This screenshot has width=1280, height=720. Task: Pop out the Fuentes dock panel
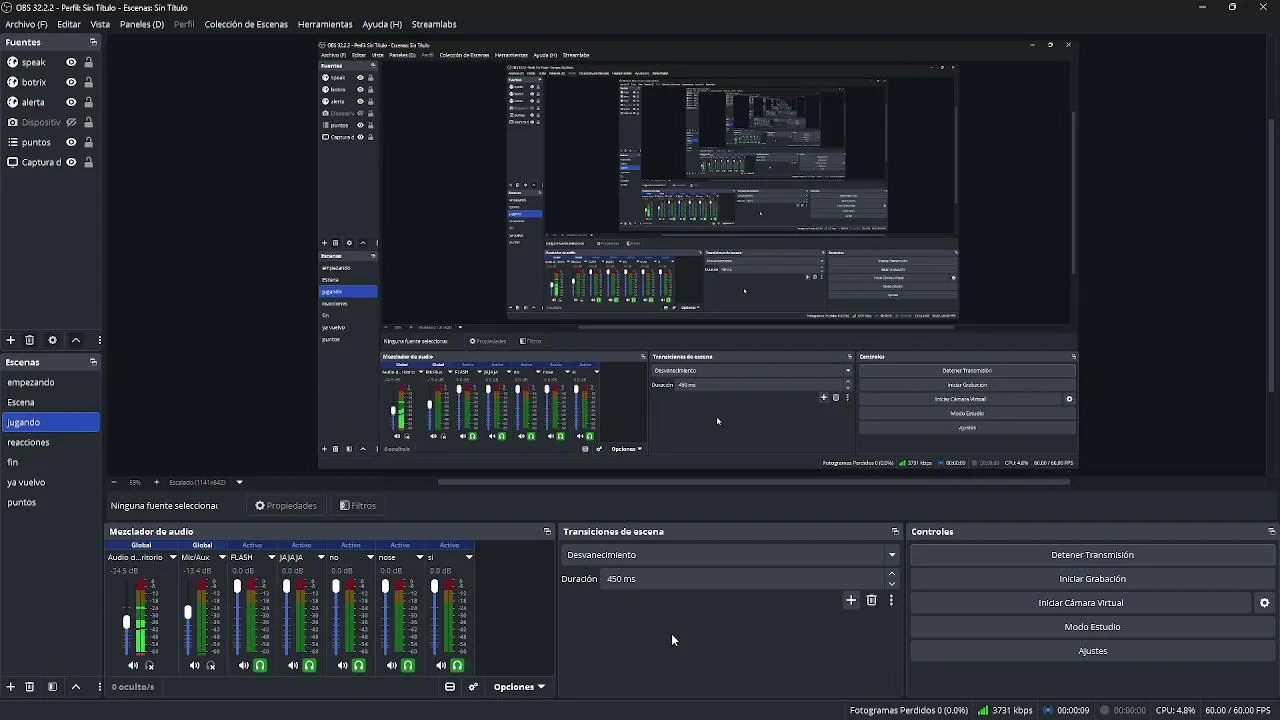coord(93,42)
